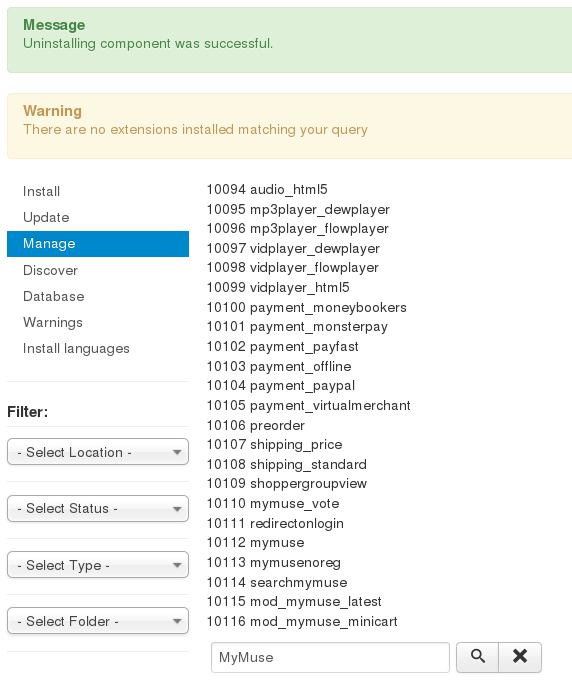Go to the Install menu item

42,191
